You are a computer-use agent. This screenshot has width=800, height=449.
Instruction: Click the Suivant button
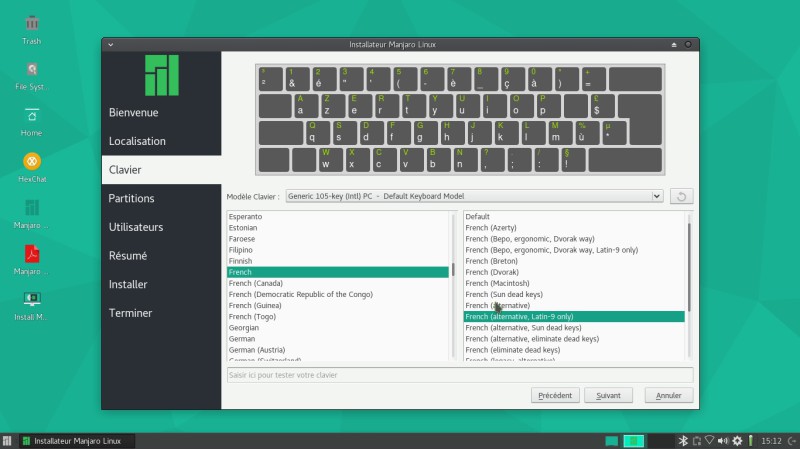(x=608, y=395)
